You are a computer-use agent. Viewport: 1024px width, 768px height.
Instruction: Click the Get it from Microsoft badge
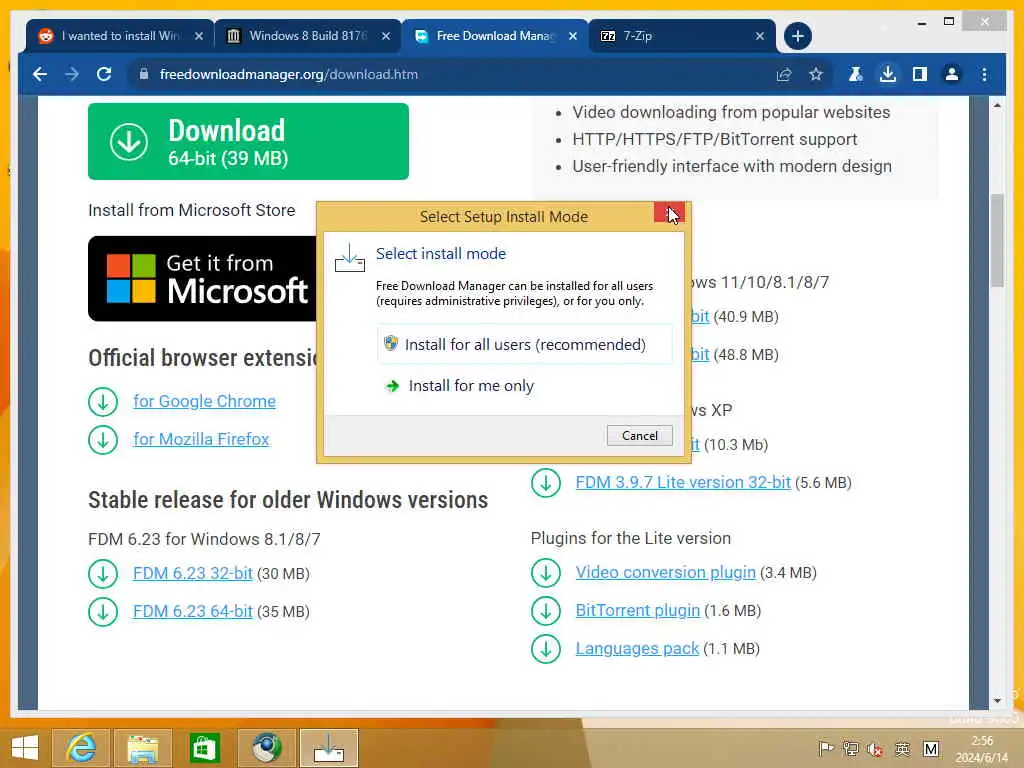202,278
